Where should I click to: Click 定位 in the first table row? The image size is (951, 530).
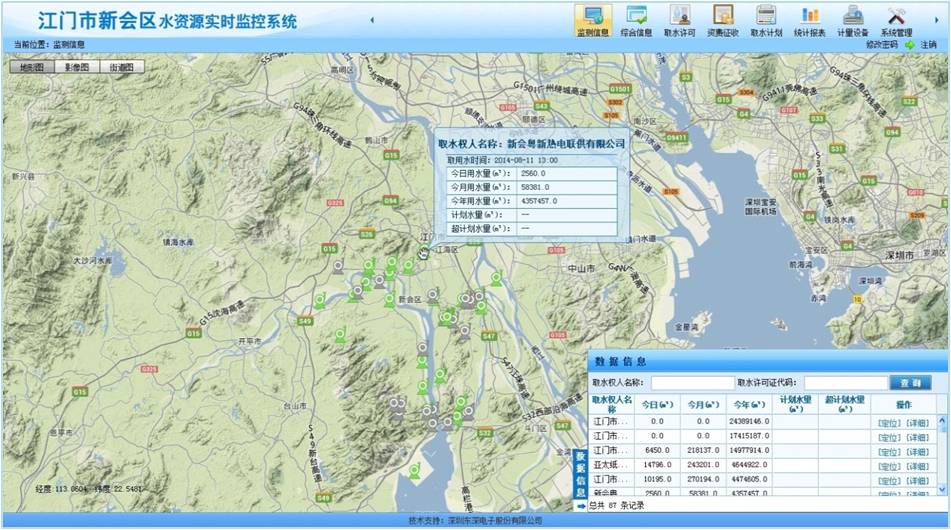888,422
